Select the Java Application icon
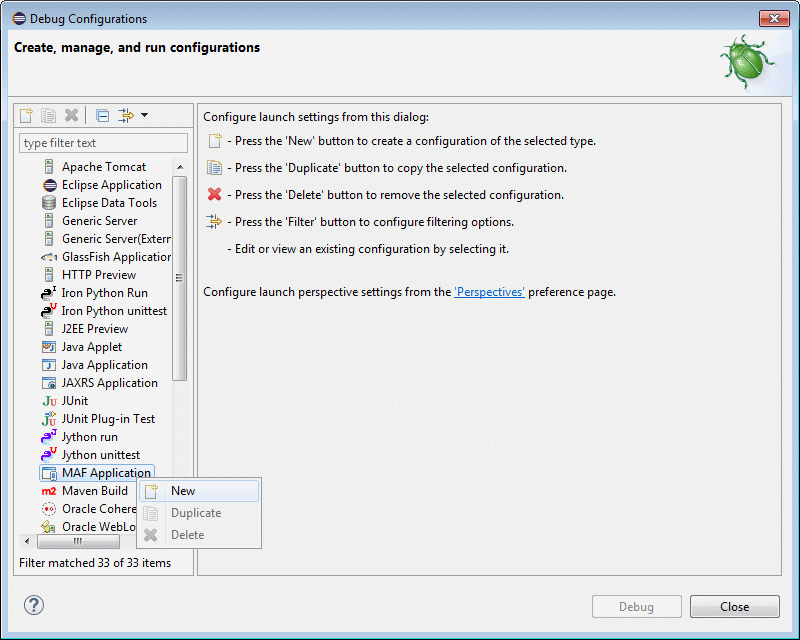800x640 pixels. pyautogui.click(x=49, y=365)
